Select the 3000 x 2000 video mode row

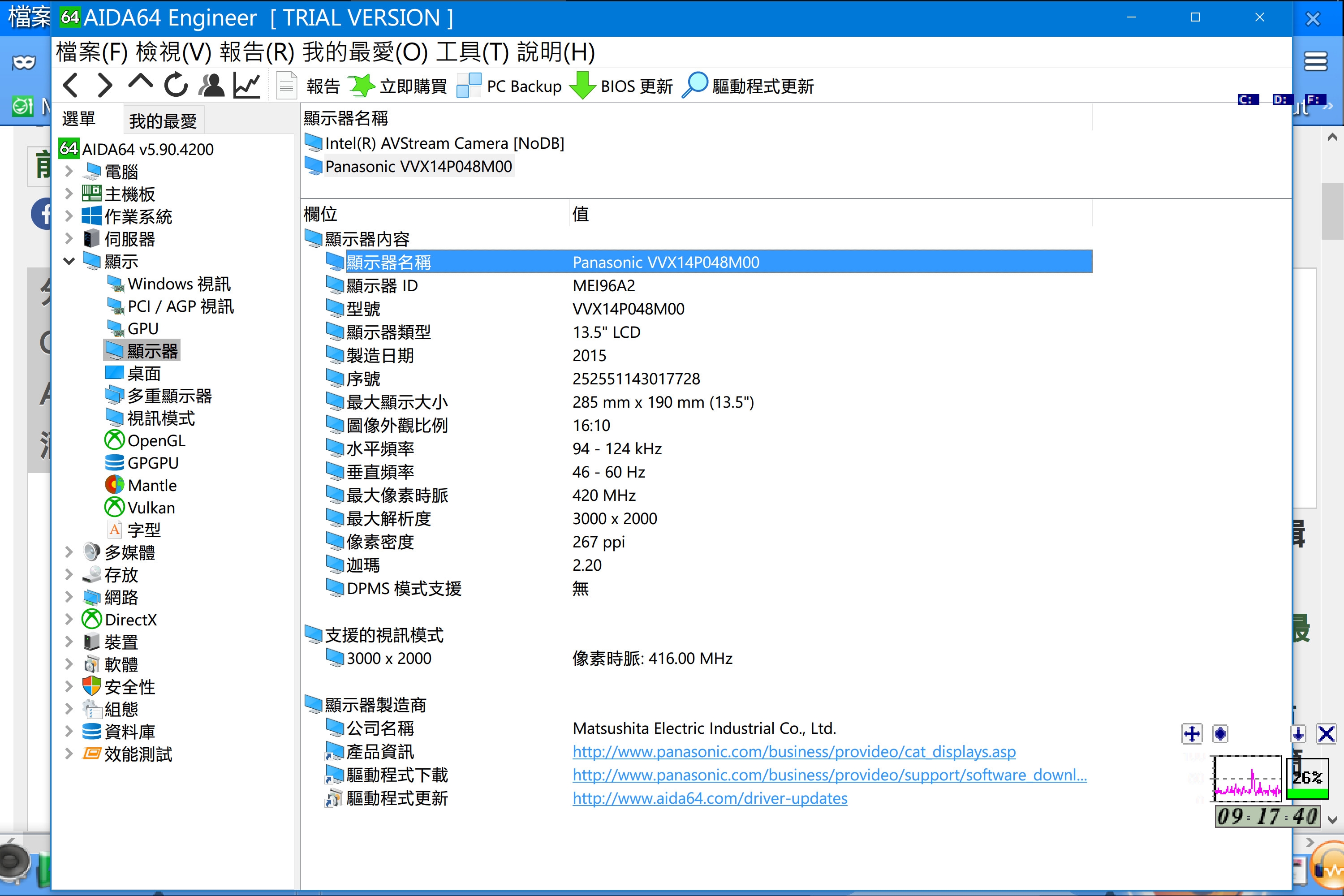[709, 658]
